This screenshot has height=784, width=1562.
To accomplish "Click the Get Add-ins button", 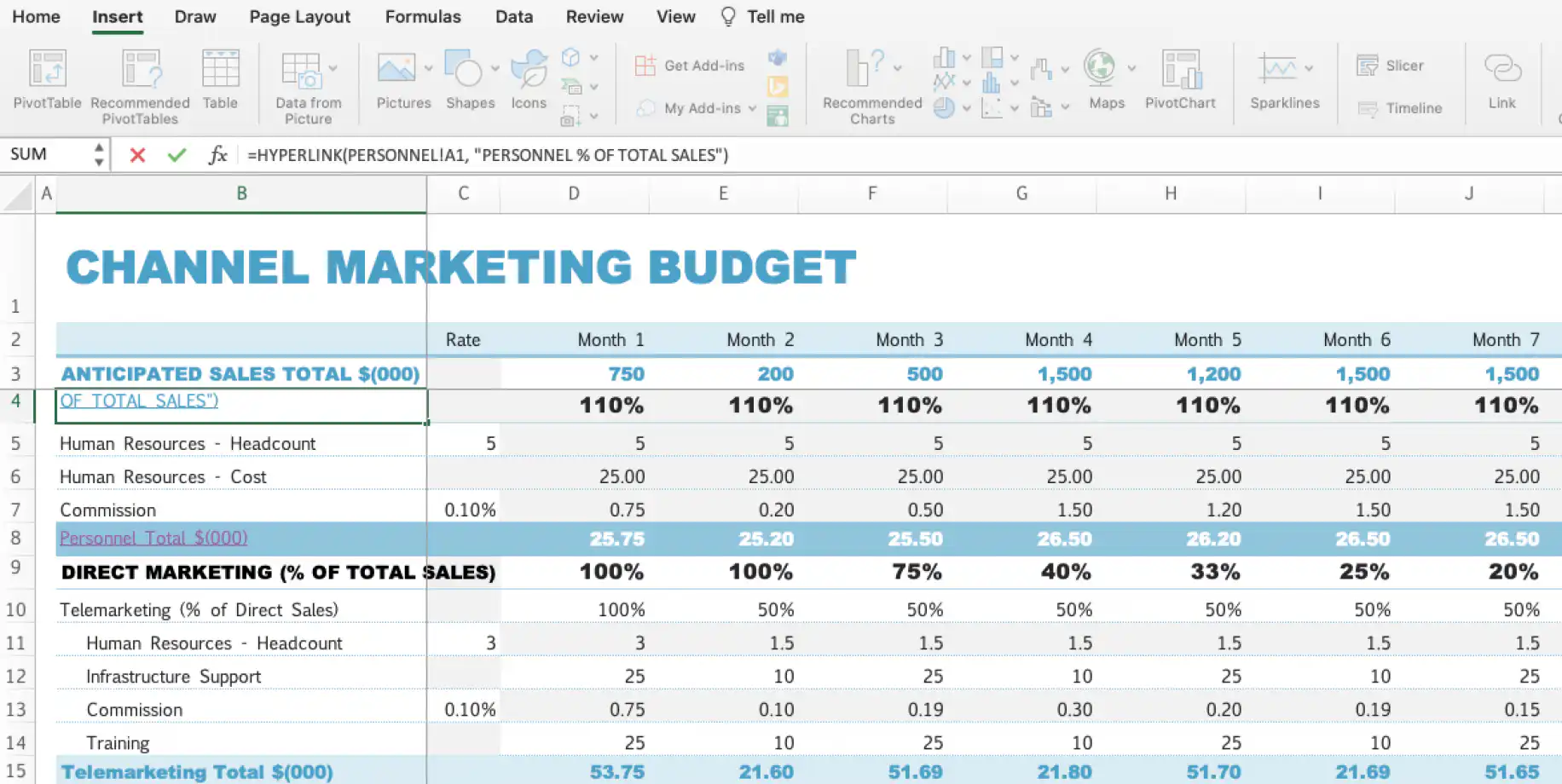I will coord(691,66).
